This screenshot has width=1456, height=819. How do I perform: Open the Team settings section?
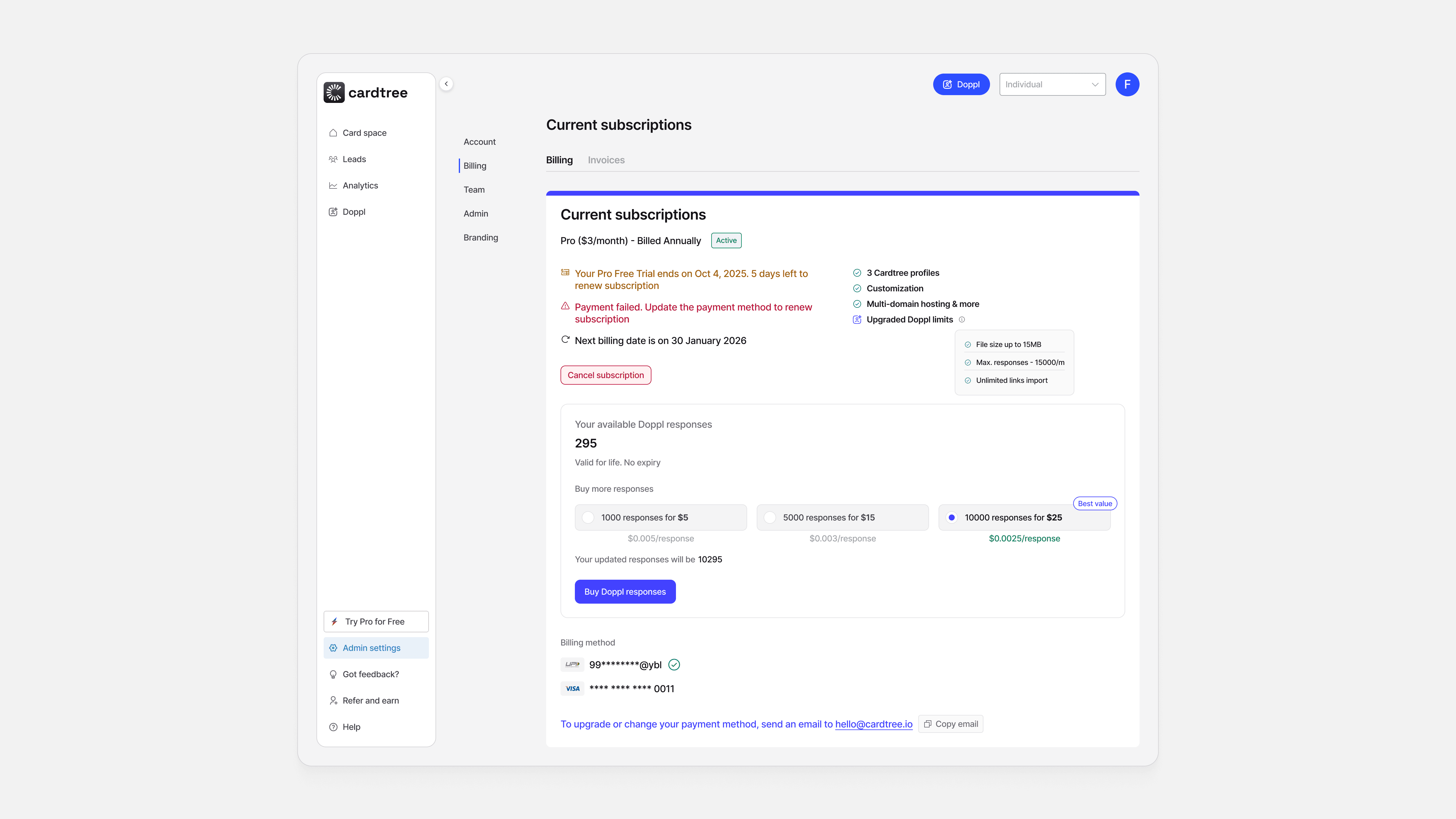(474, 189)
